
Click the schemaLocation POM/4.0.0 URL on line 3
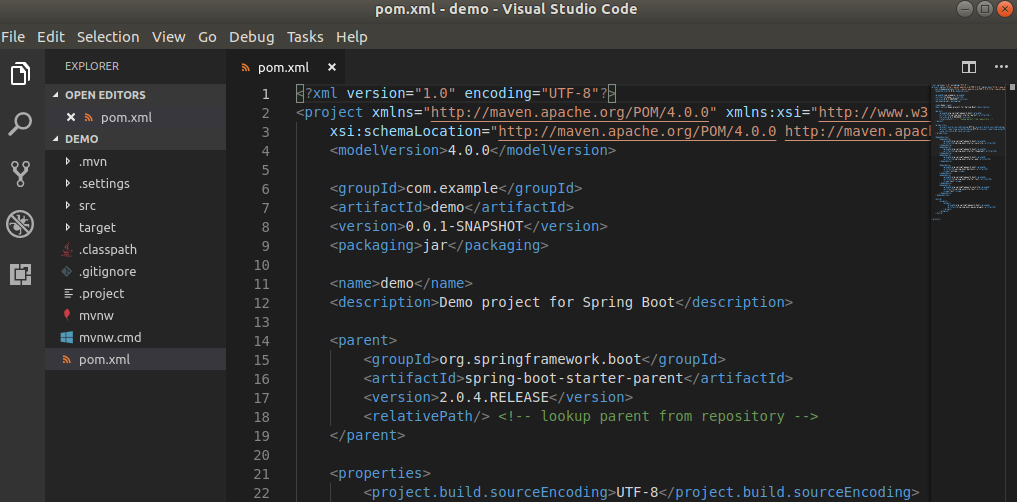(637, 132)
